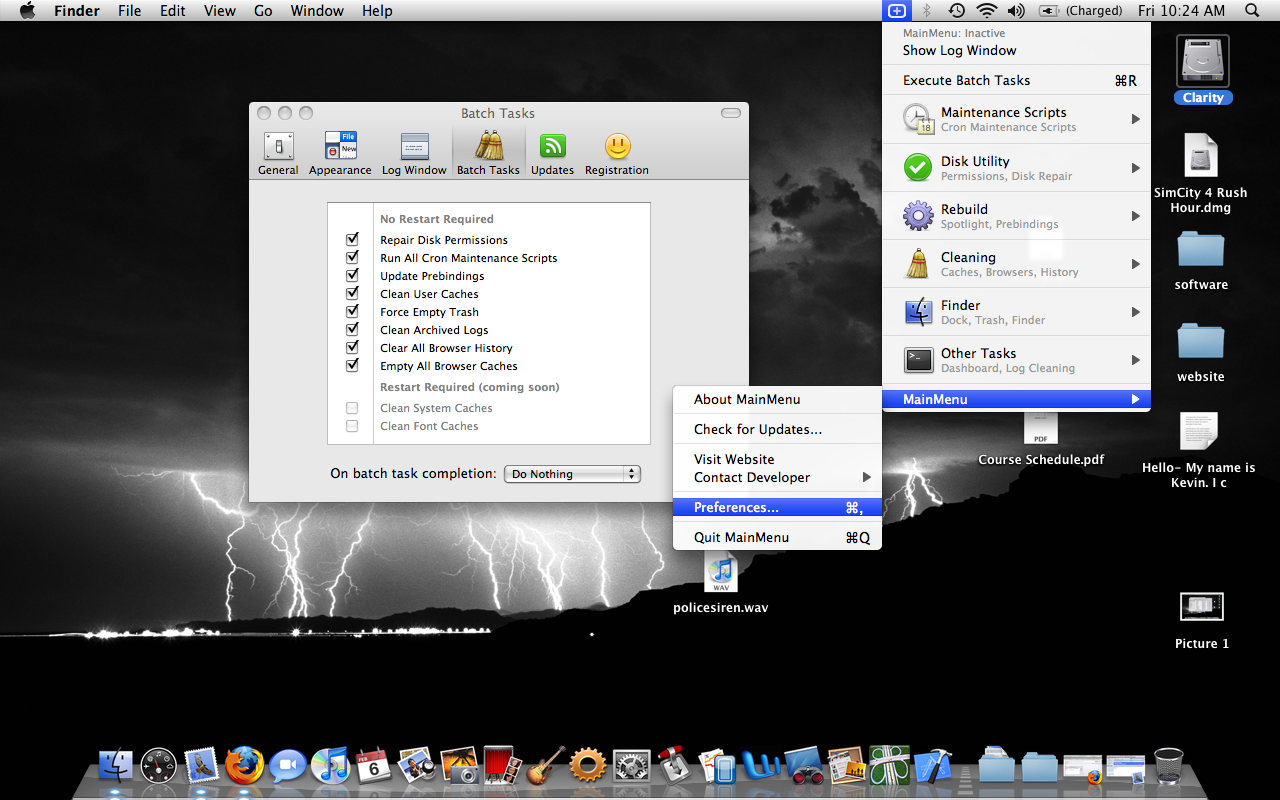1280x800 pixels.
Task: Toggle Empty All Browser Caches checkbox
Action: (352, 366)
